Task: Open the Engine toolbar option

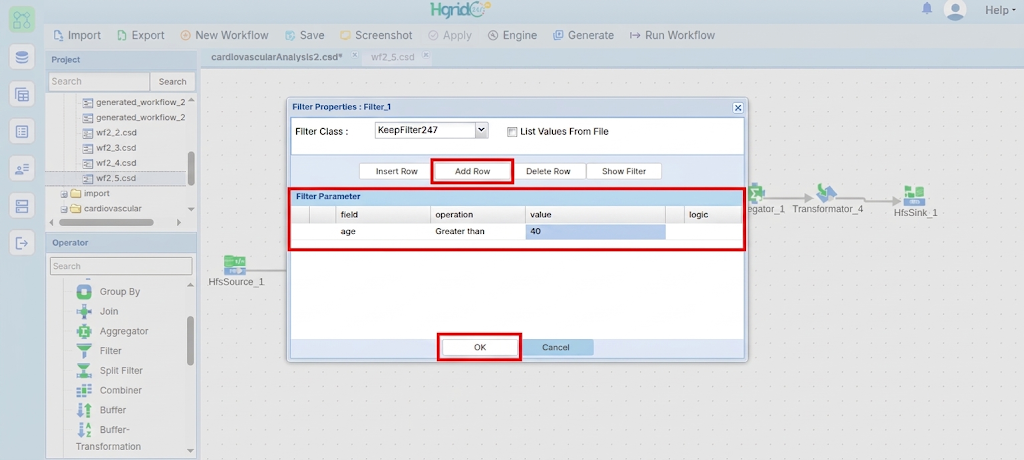Action: (512, 35)
